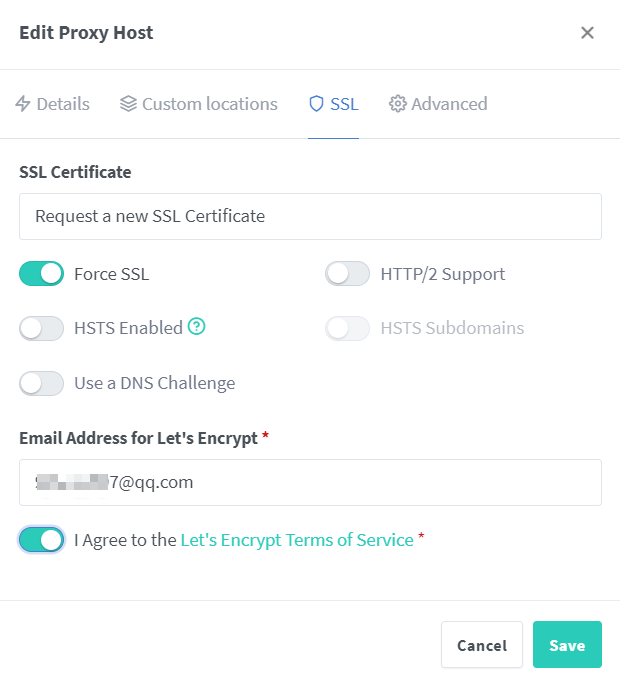The height and width of the screenshot is (685, 620).
Task: Focus the Let's Encrypt email address field
Action: click(x=310, y=482)
